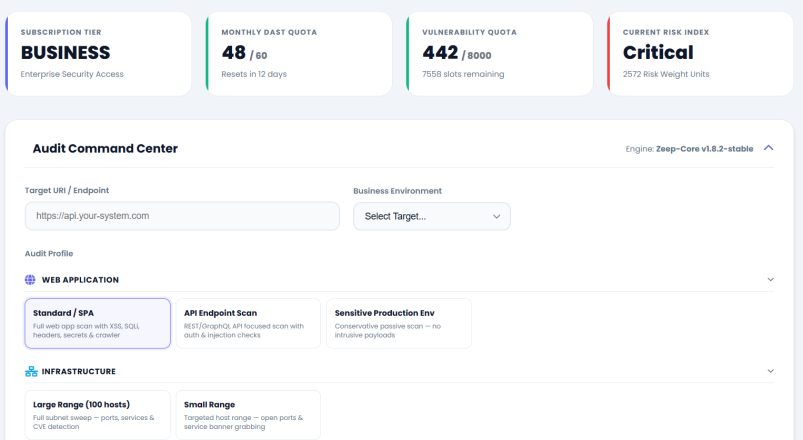The height and width of the screenshot is (440, 803).
Task: Click the Business Environment field label
Action: coord(397,191)
